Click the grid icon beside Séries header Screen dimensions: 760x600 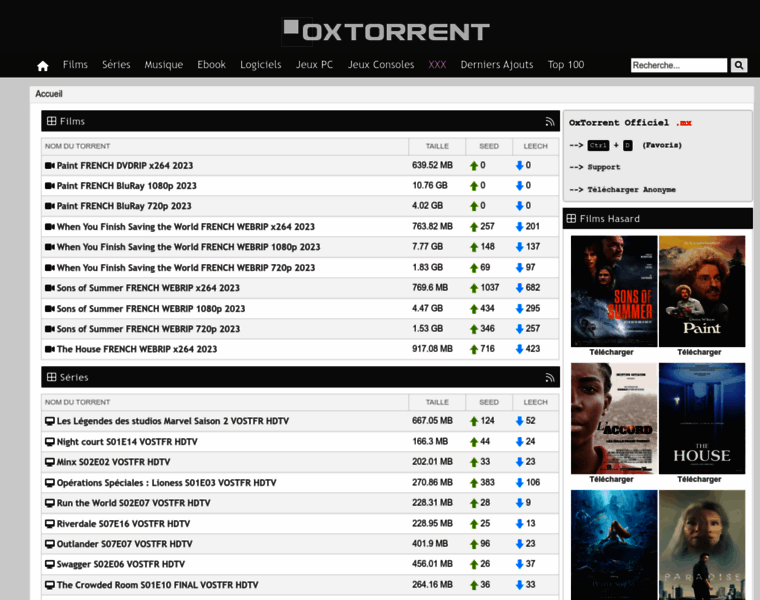click(51, 377)
